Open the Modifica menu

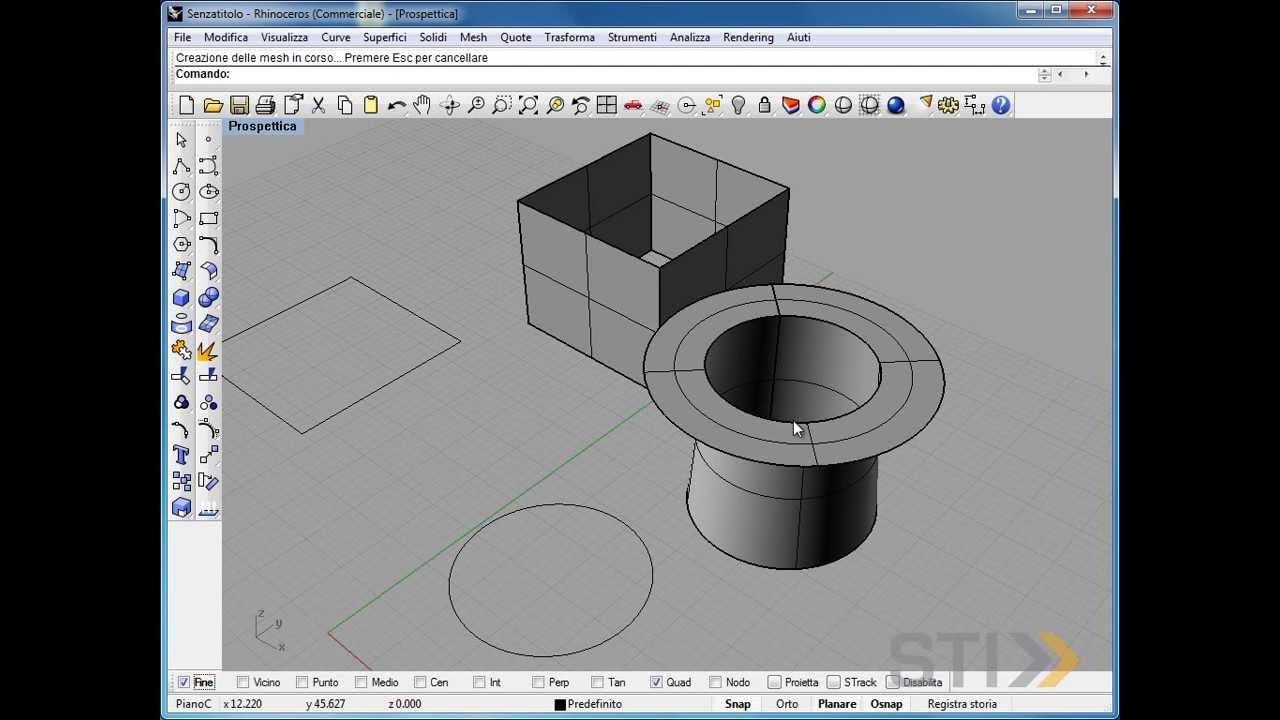[x=226, y=37]
